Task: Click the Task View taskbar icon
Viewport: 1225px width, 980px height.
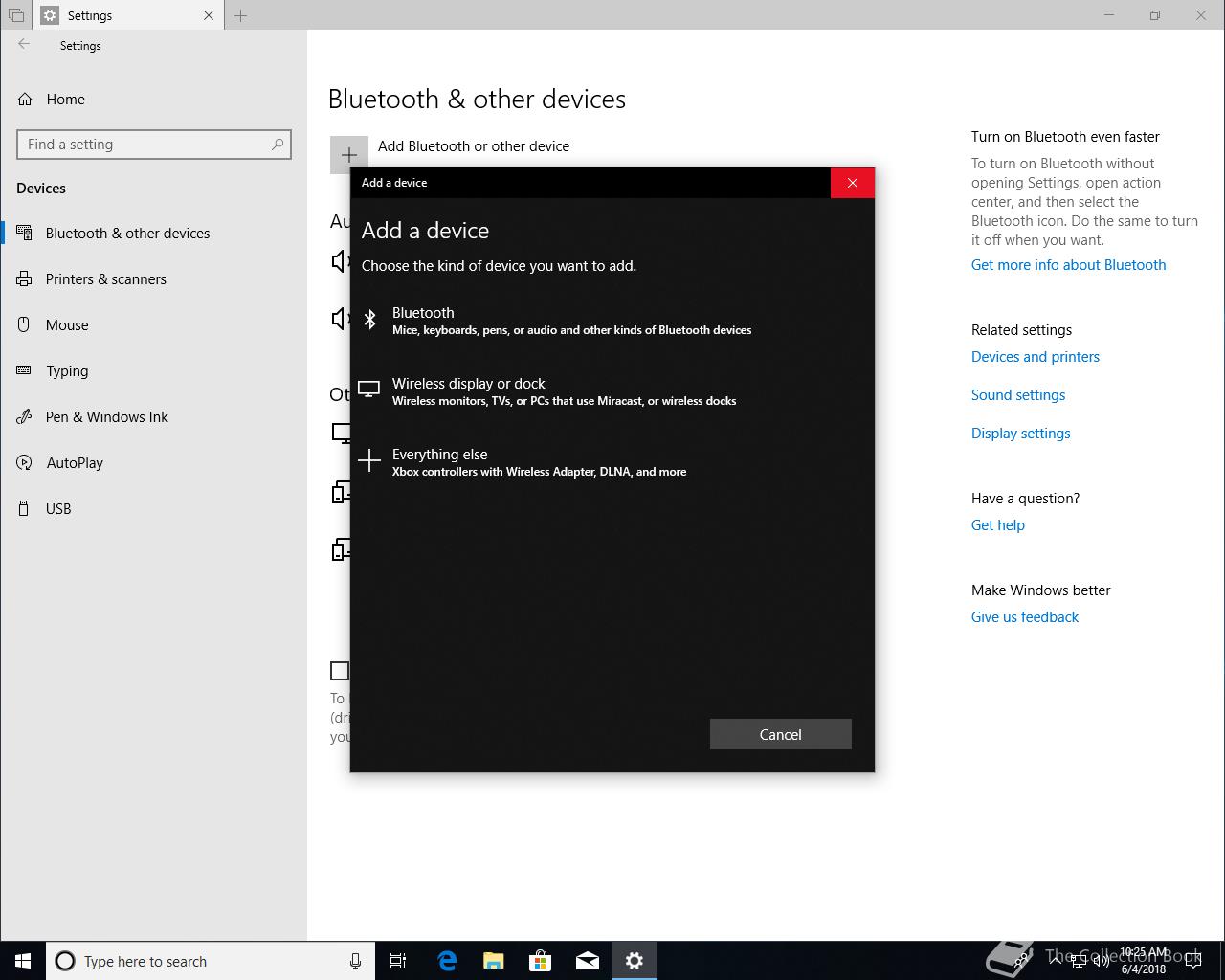Action: [x=398, y=961]
